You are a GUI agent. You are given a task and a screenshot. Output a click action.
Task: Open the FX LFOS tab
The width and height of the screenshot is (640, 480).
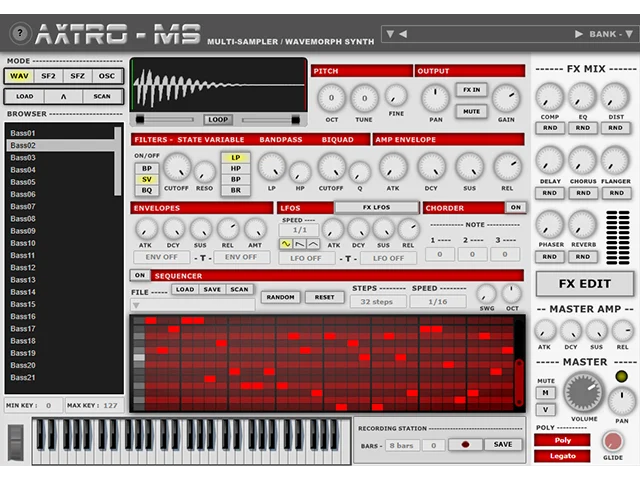click(376, 208)
